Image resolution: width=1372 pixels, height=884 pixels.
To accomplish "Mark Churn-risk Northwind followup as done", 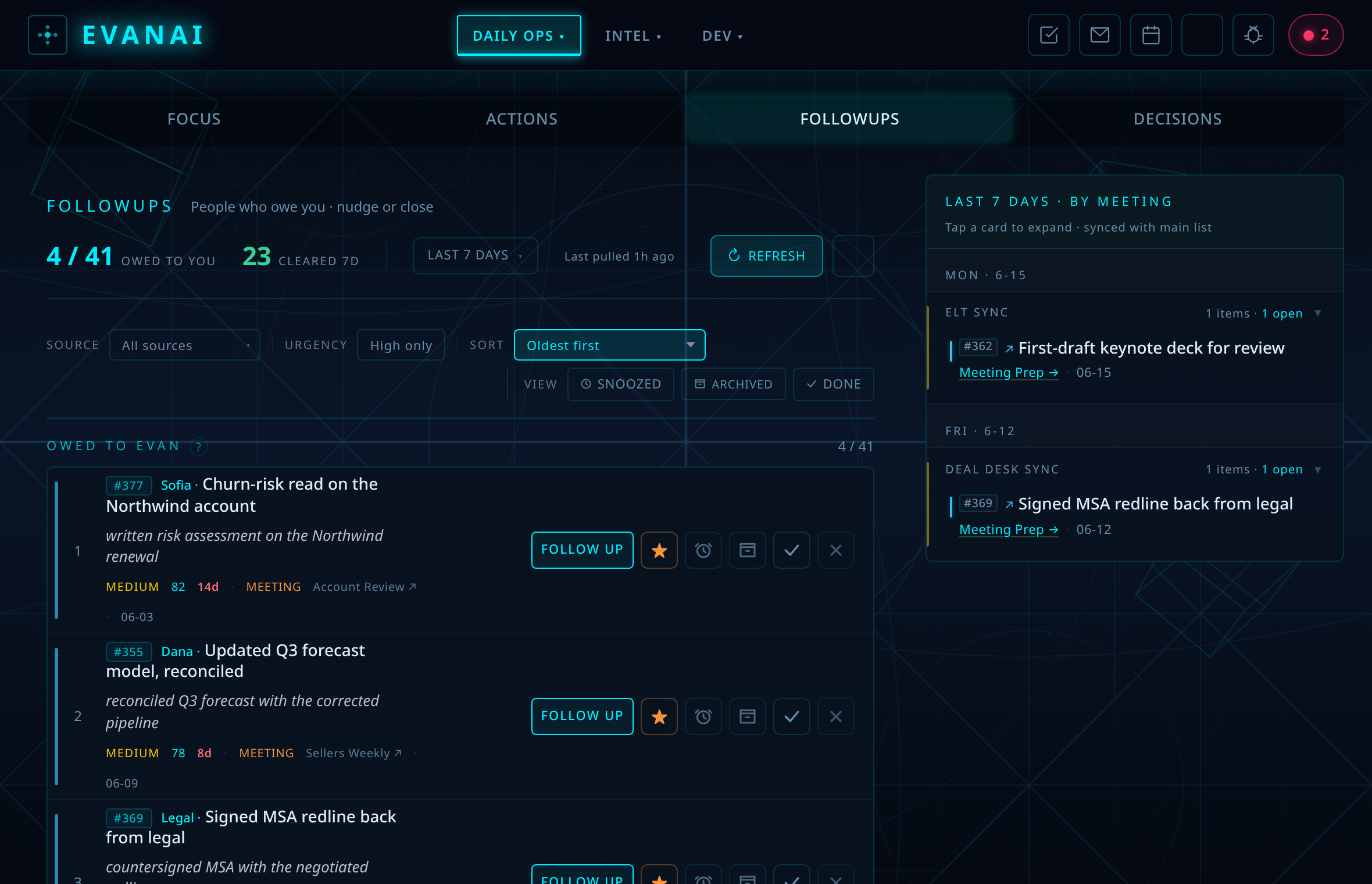I will (792, 550).
